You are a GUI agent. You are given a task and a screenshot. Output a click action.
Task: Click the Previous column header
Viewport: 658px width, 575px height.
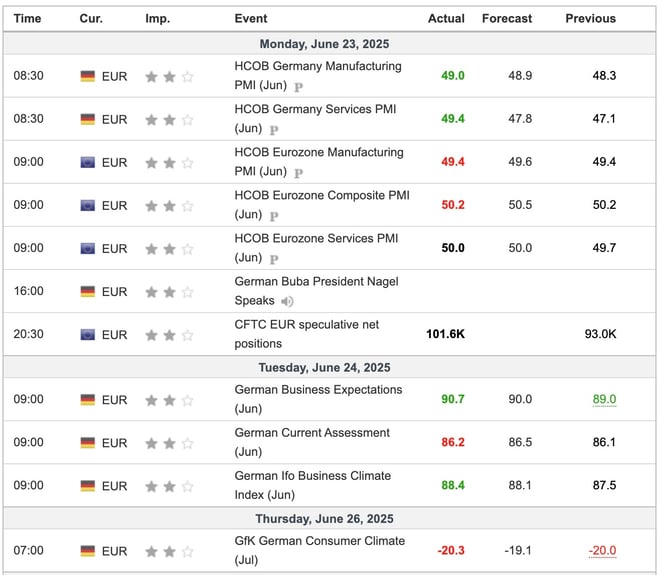click(x=590, y=18)
